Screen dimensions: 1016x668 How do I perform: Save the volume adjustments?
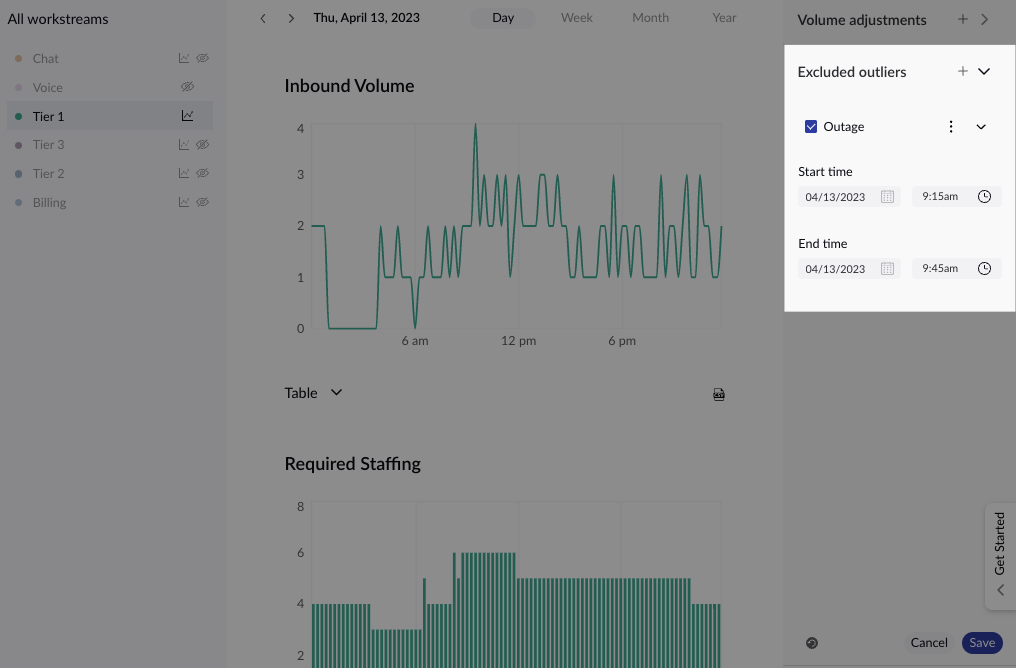pyautogui.click(x=981, y=643)
